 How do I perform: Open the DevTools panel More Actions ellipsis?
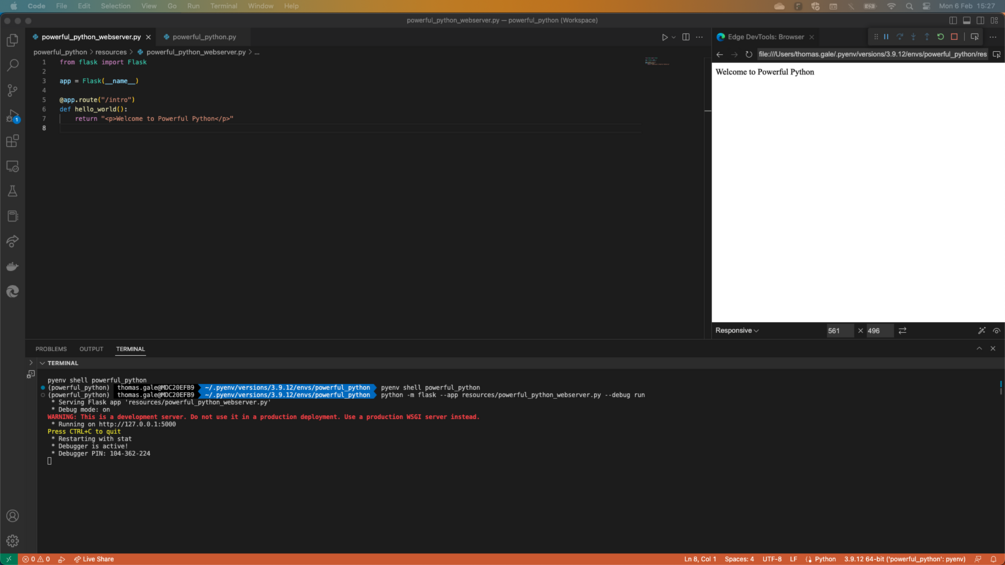(x=993, y=37)
